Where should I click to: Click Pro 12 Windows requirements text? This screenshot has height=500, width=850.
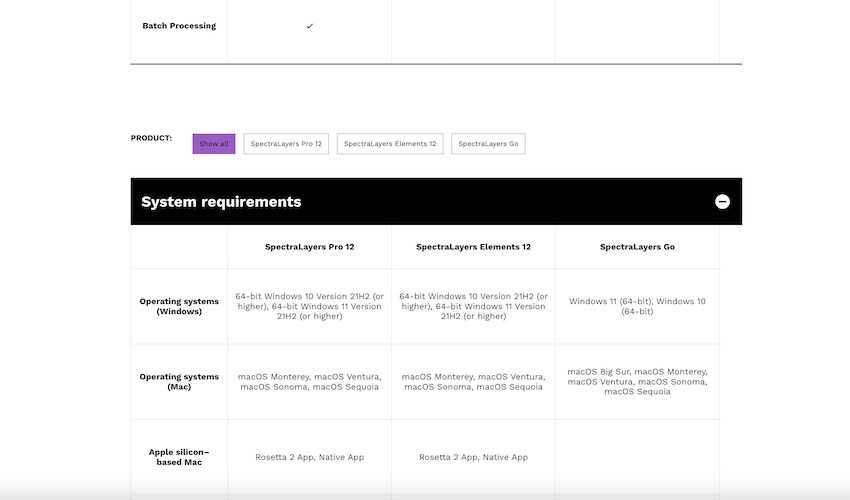tap(309, 306)
